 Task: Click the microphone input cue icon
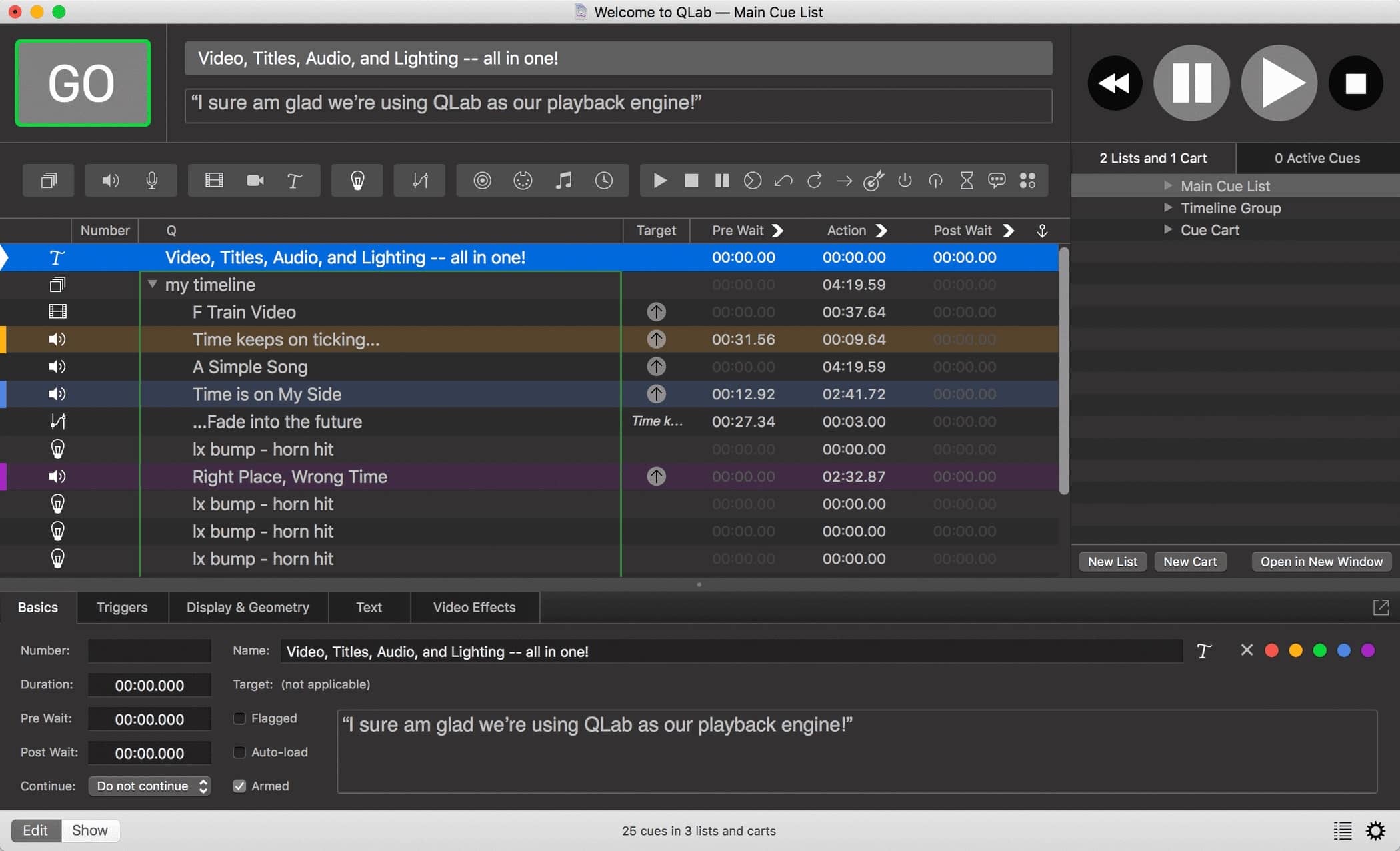coord(152,181)
